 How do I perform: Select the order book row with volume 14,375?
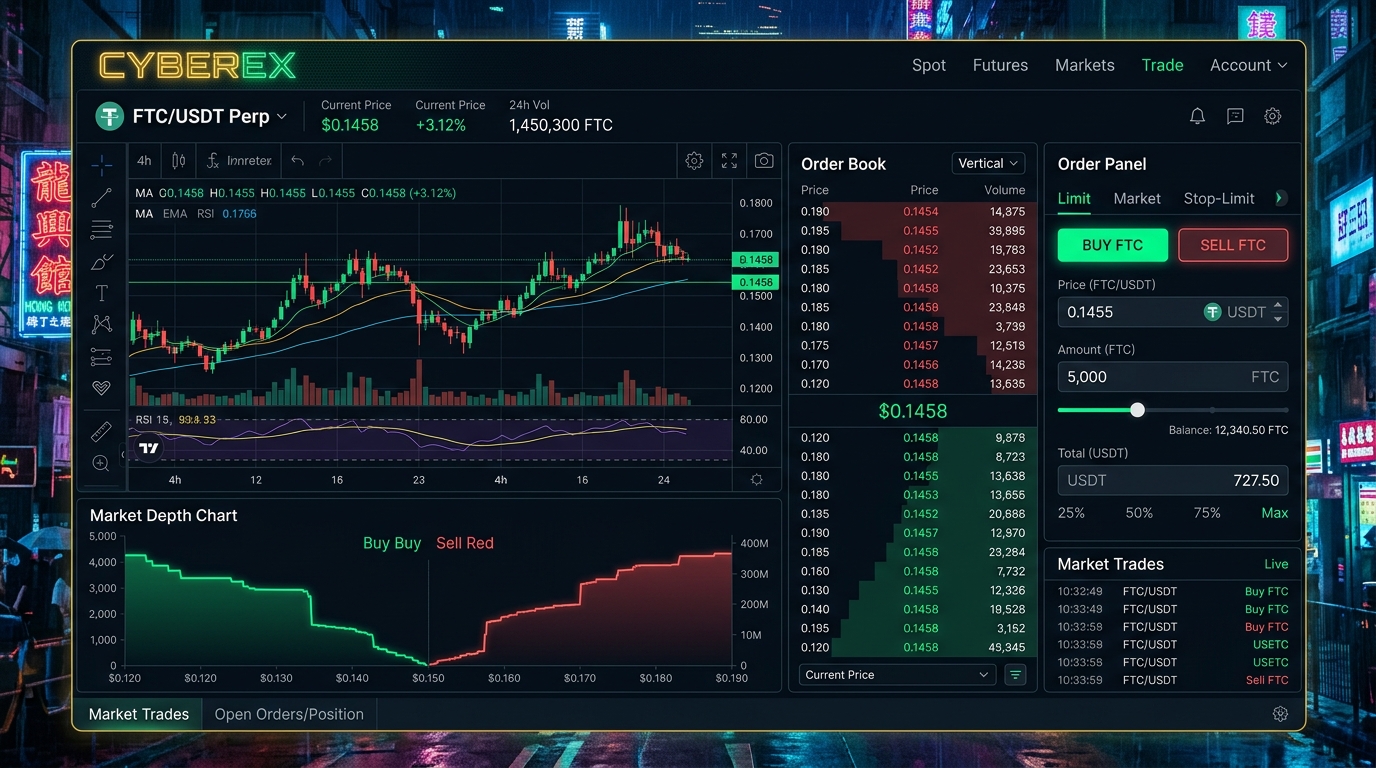click(913, 212)
